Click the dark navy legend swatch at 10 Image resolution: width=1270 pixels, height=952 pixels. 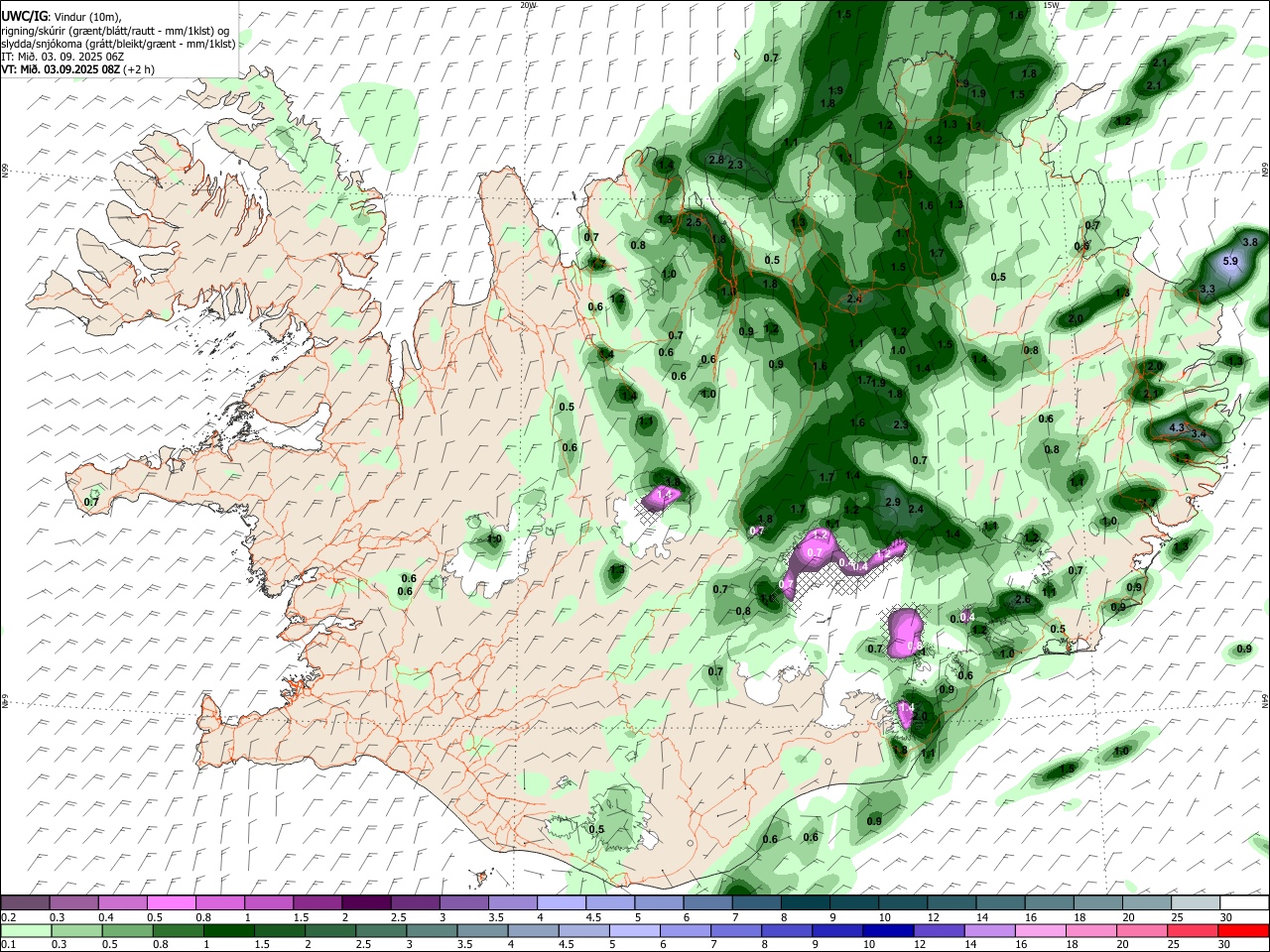pyautogui.click(x=887, y=931)
